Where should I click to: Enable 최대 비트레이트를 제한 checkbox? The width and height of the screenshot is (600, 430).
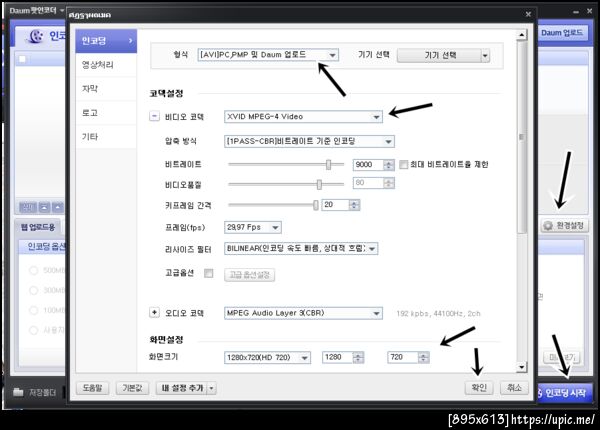click(x=403, y=165)
